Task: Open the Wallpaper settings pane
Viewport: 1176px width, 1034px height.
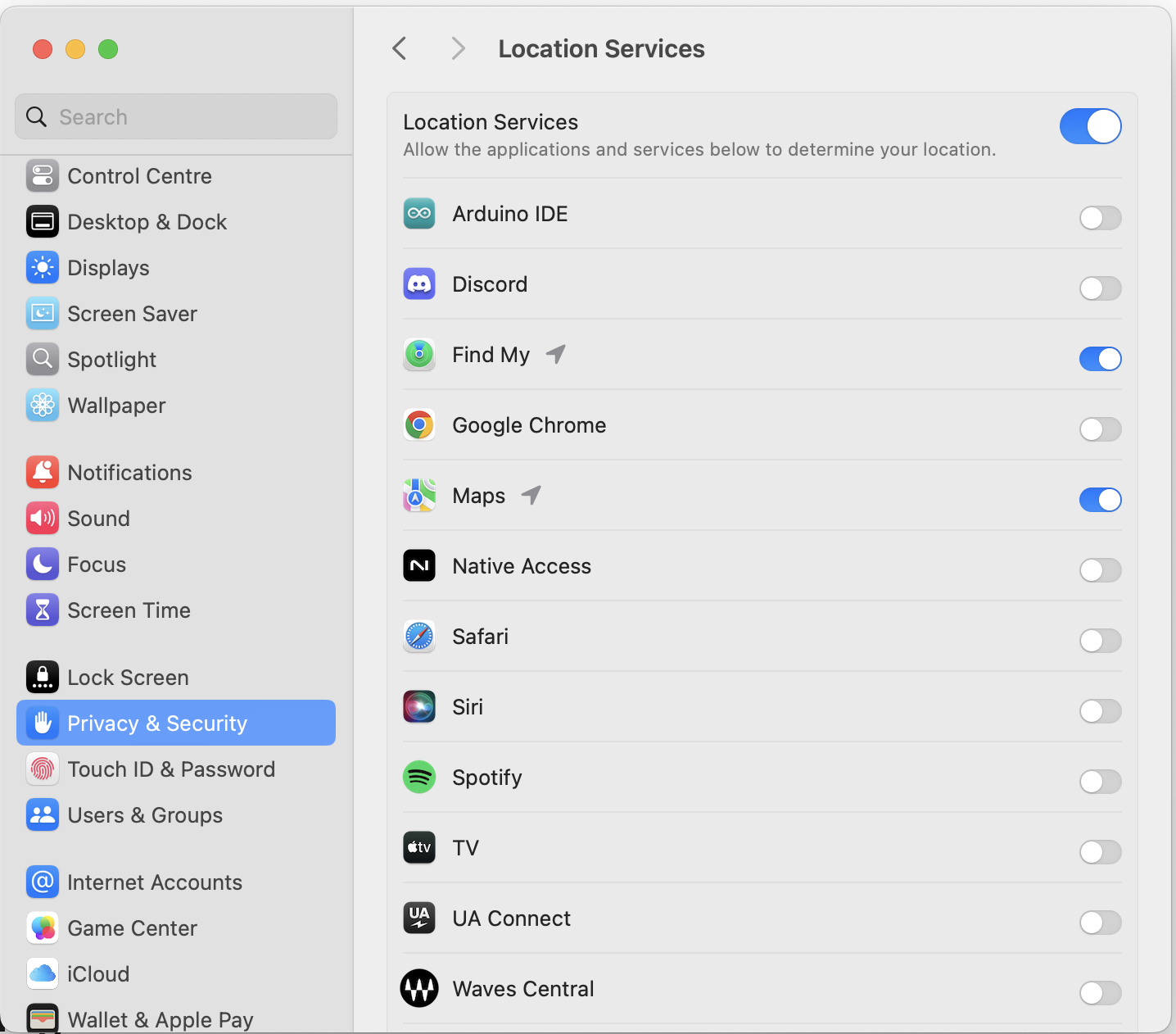Action: tap(116, 406)
